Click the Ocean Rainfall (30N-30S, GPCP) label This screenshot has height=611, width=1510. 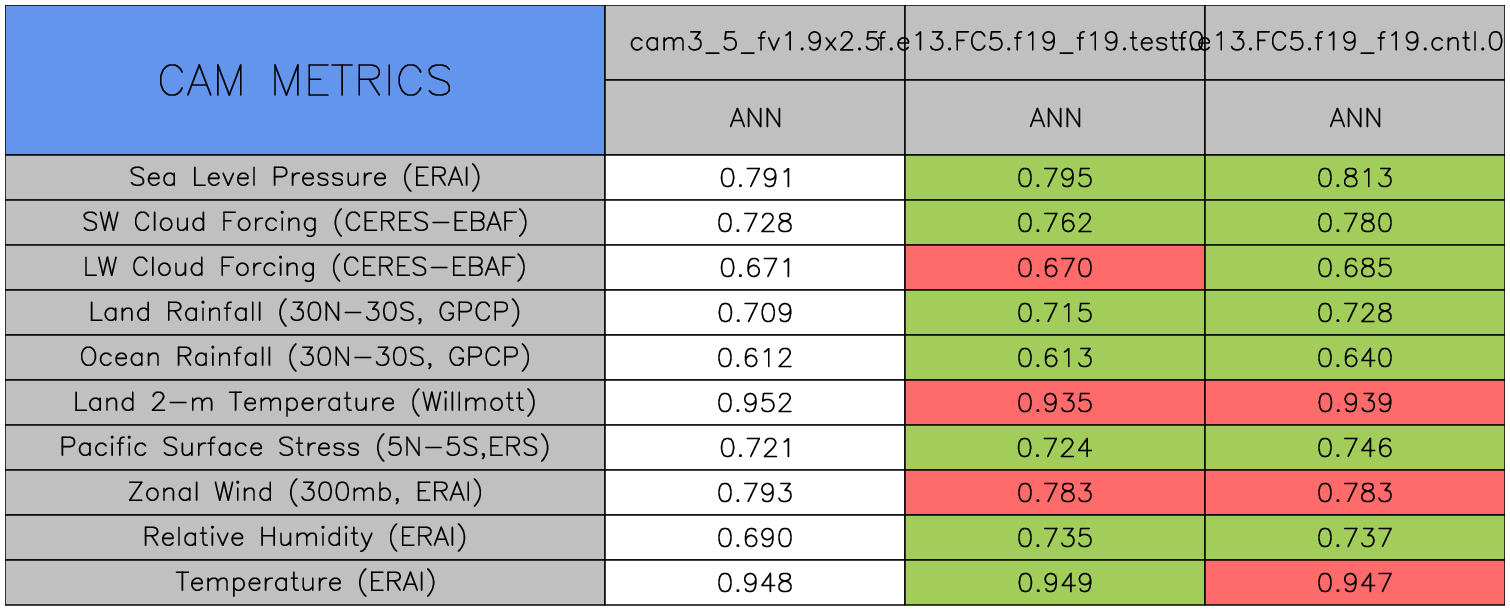(305, 357)
